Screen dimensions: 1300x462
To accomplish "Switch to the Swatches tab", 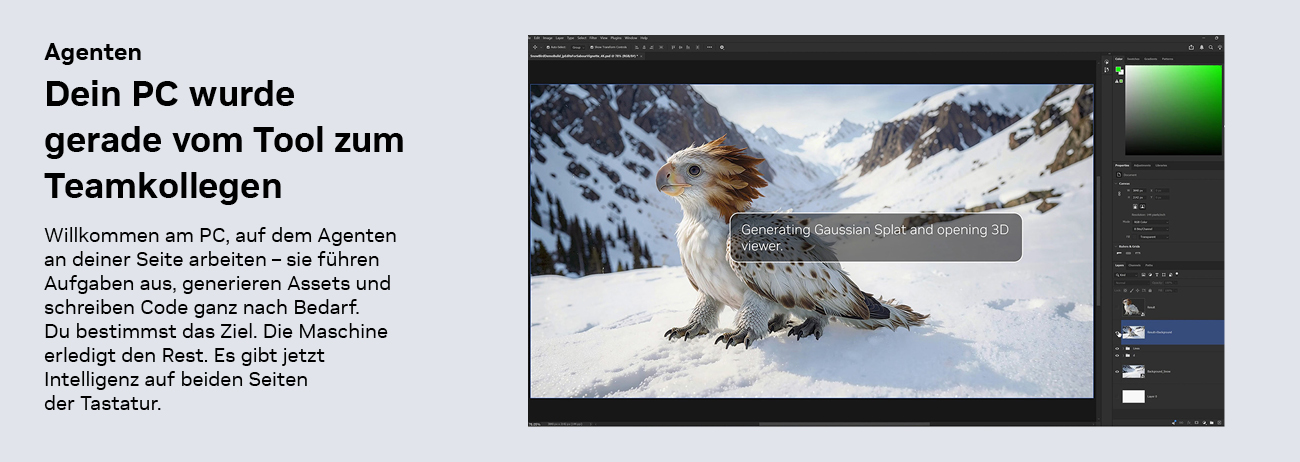I will point(1133,59).
